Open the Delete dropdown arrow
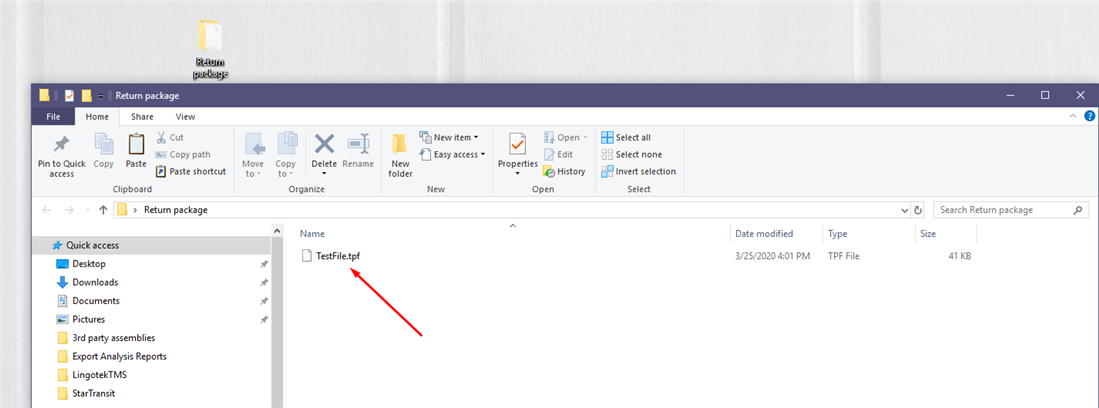The width and height of the screenshot is (1099, 408). (324, 173)
